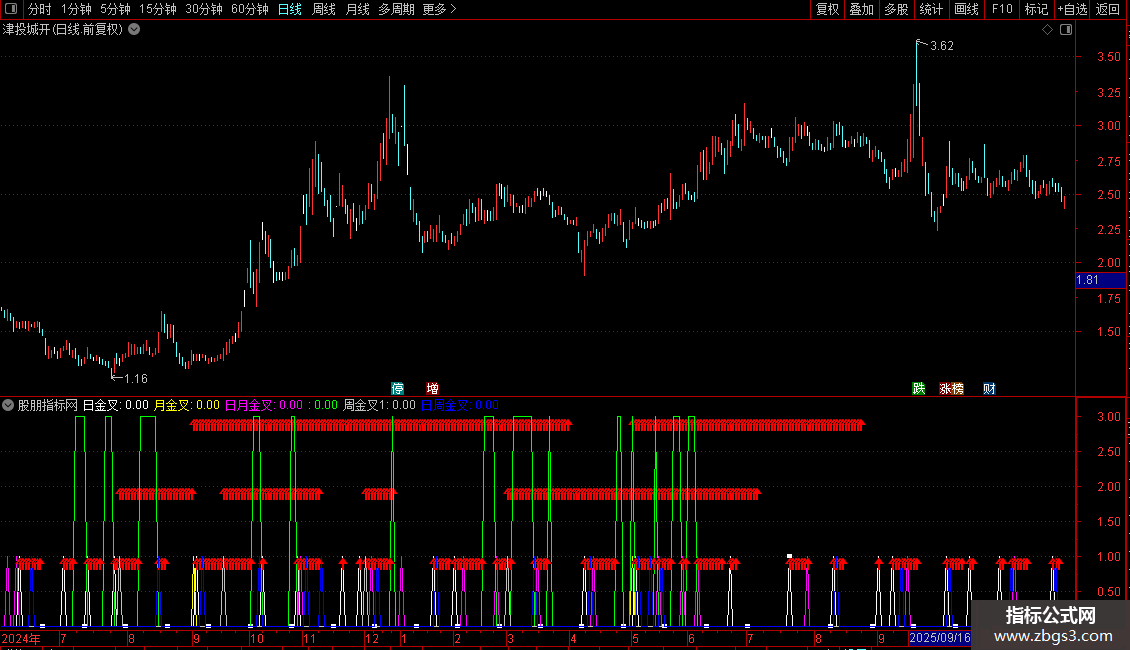Click the 周金叉1 indicator value label
Viewport: 1130px width, 650px height.
379,405
